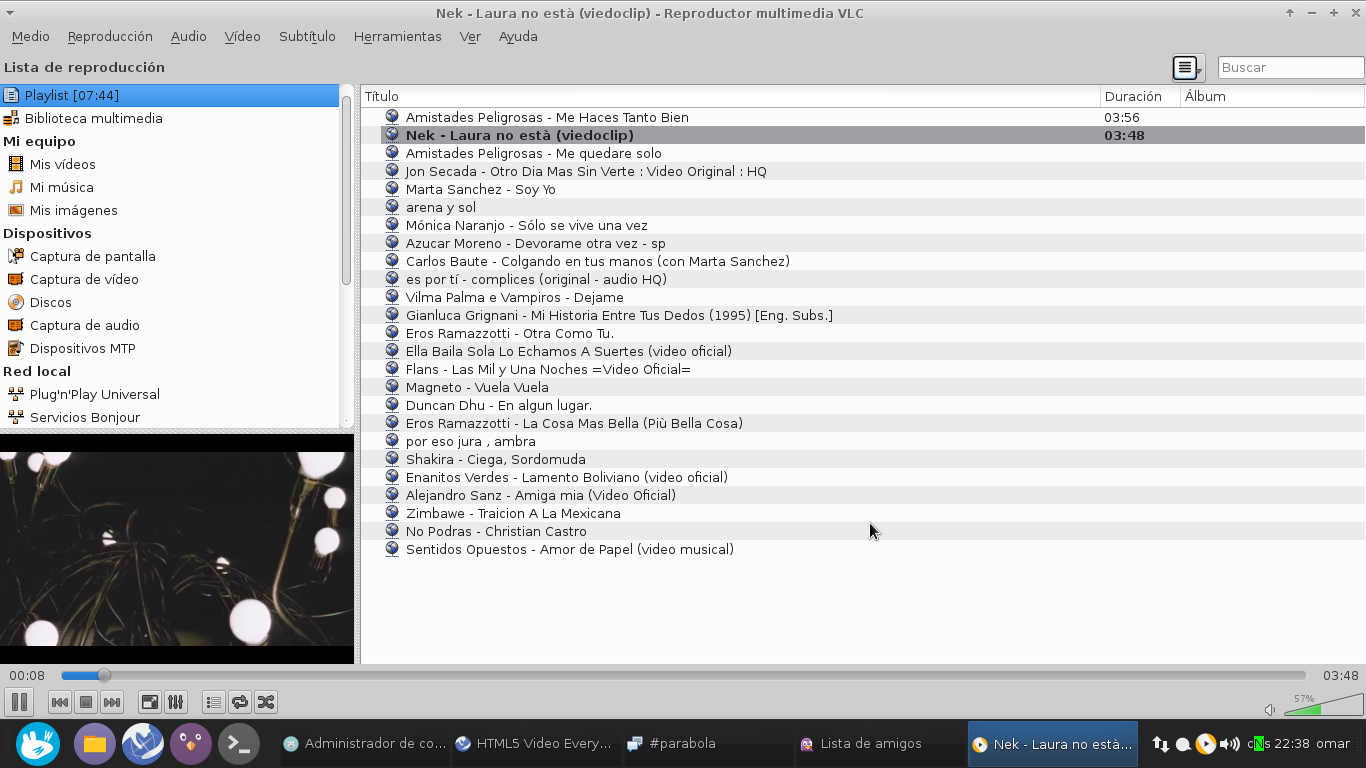Screen dimensions: 1366x768
Task: Sort playlist by Álbum column header
Action: pos(1272,97)
